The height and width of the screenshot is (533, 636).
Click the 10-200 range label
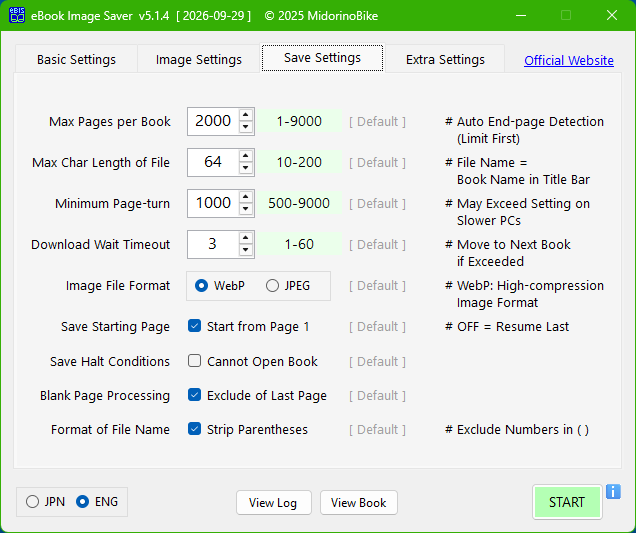click(299, 162)
